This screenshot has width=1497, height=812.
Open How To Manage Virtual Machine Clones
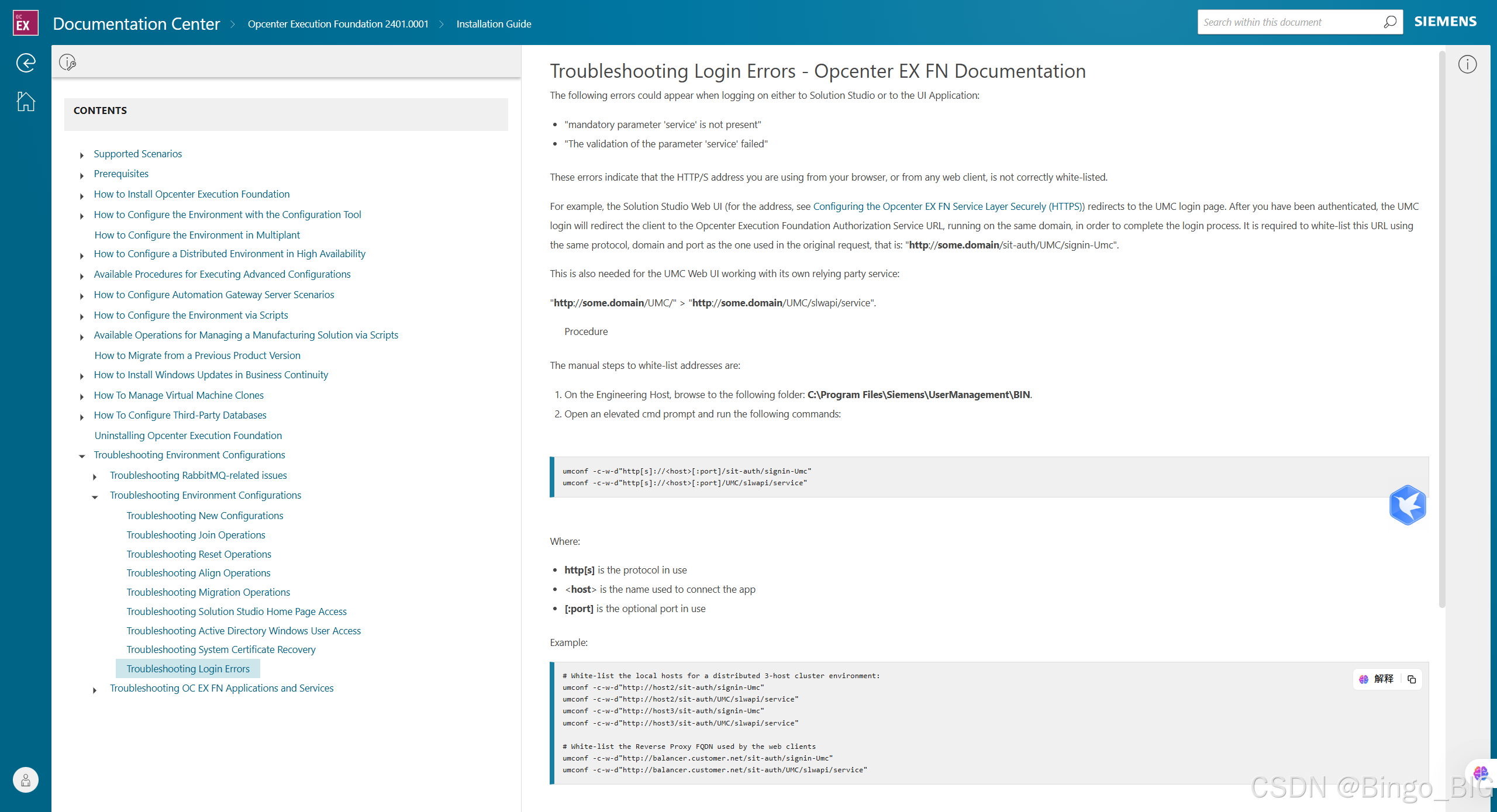[x=178, y=395]
